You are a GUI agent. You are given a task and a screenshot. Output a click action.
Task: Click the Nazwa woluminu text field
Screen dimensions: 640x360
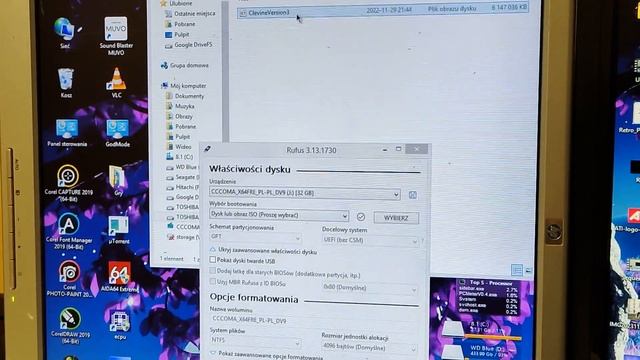tap(313, 320)
